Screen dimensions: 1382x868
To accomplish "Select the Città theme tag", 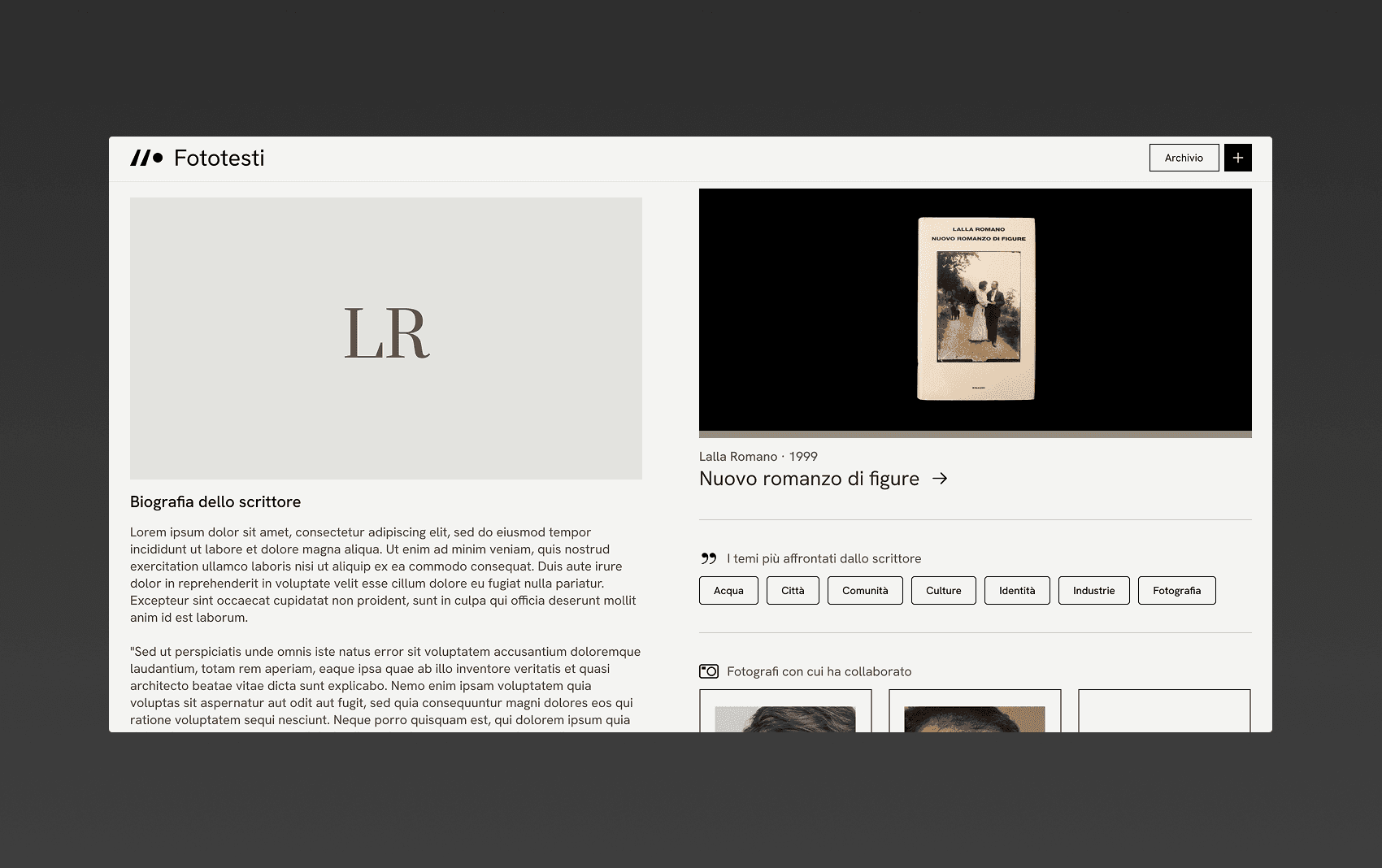I will click(x=793, y=591).
